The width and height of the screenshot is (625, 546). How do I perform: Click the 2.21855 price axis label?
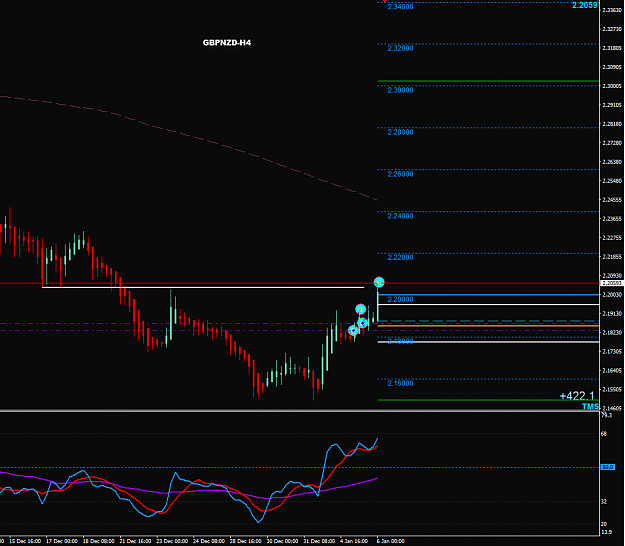612,257
